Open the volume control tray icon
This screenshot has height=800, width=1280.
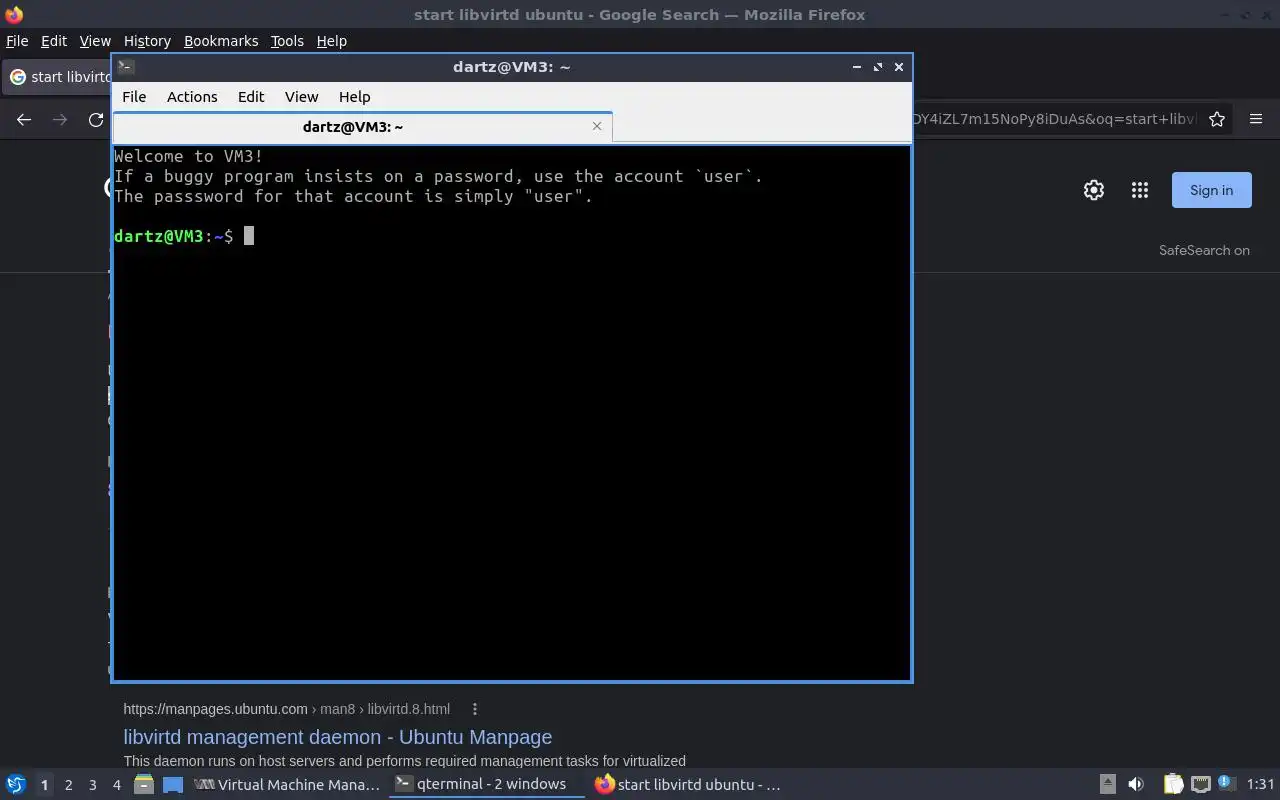click(x=1136, y=784)
